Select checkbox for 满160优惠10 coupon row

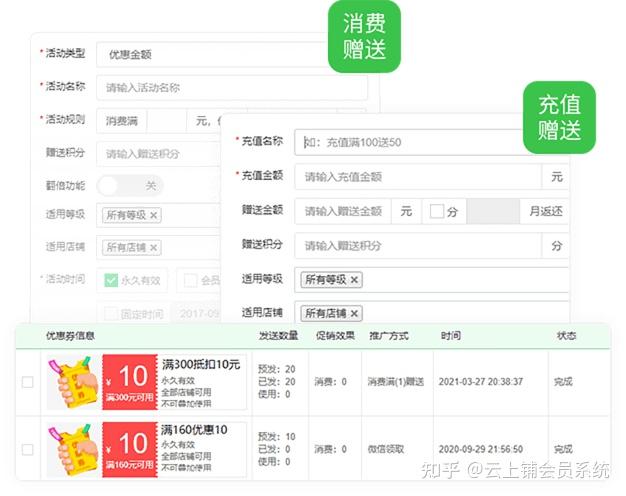click(x=28, y=450)
